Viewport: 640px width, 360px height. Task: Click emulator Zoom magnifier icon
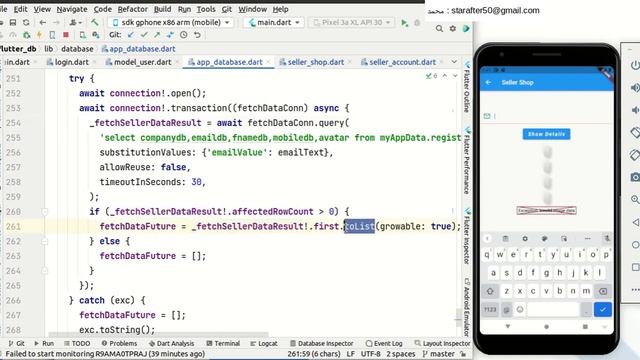click(635, 200)
